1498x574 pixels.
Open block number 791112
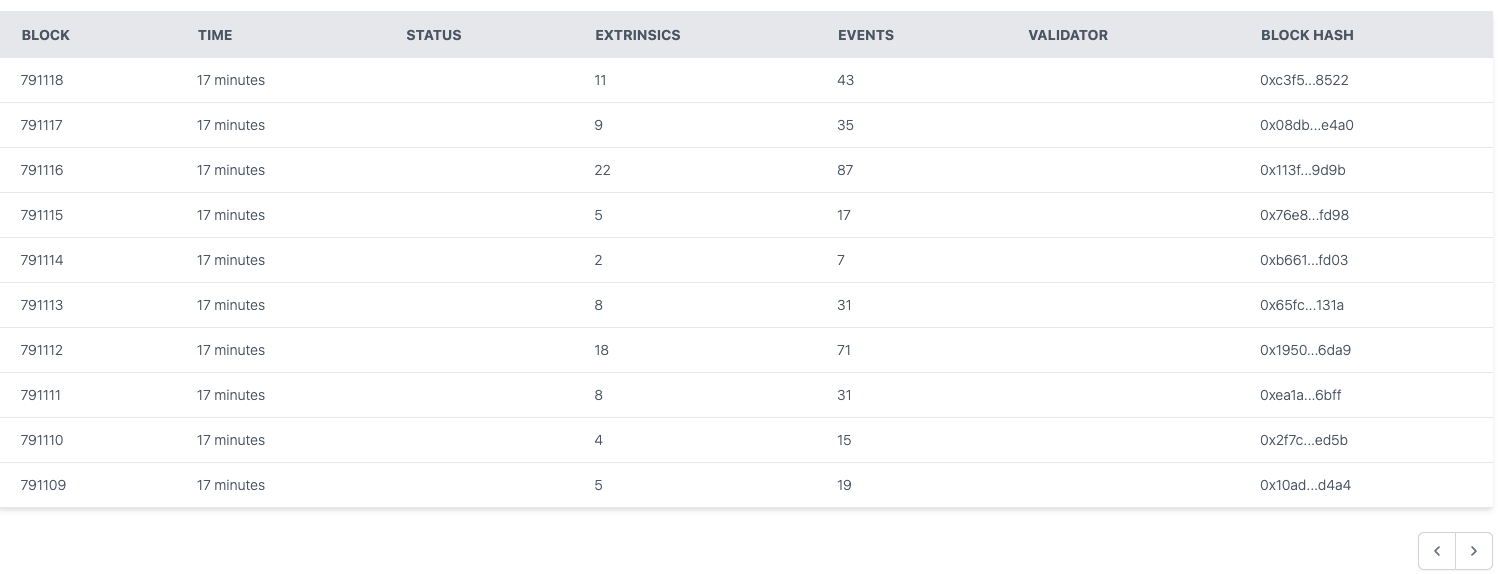tap(42, 350)
